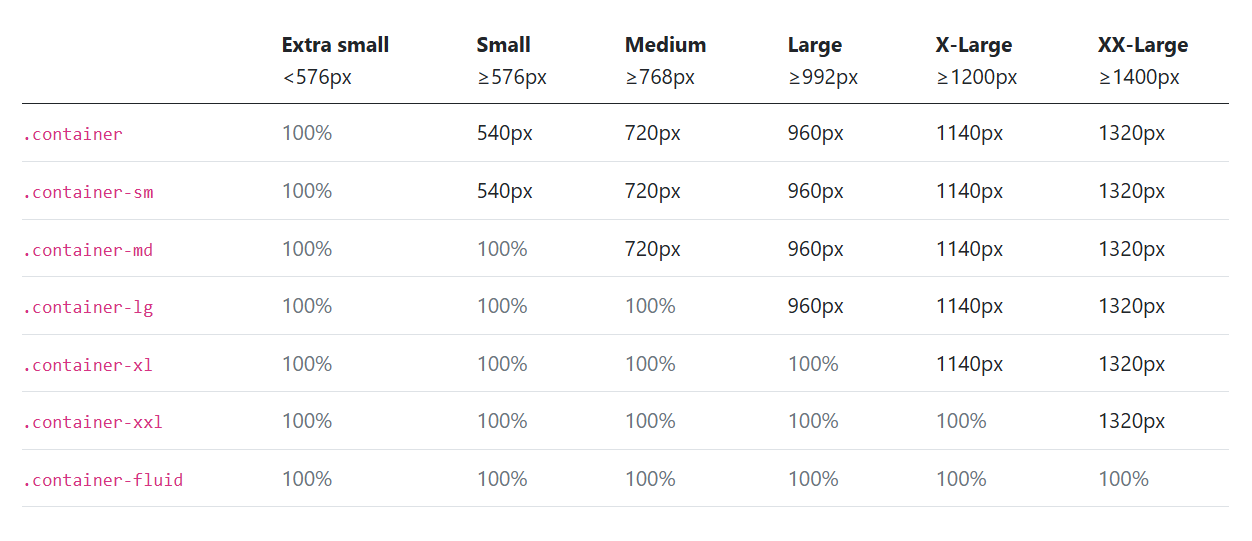The image size is (1252, 541).
Task: Click the .container-fluid class label
Action: [x=103, y=480]
